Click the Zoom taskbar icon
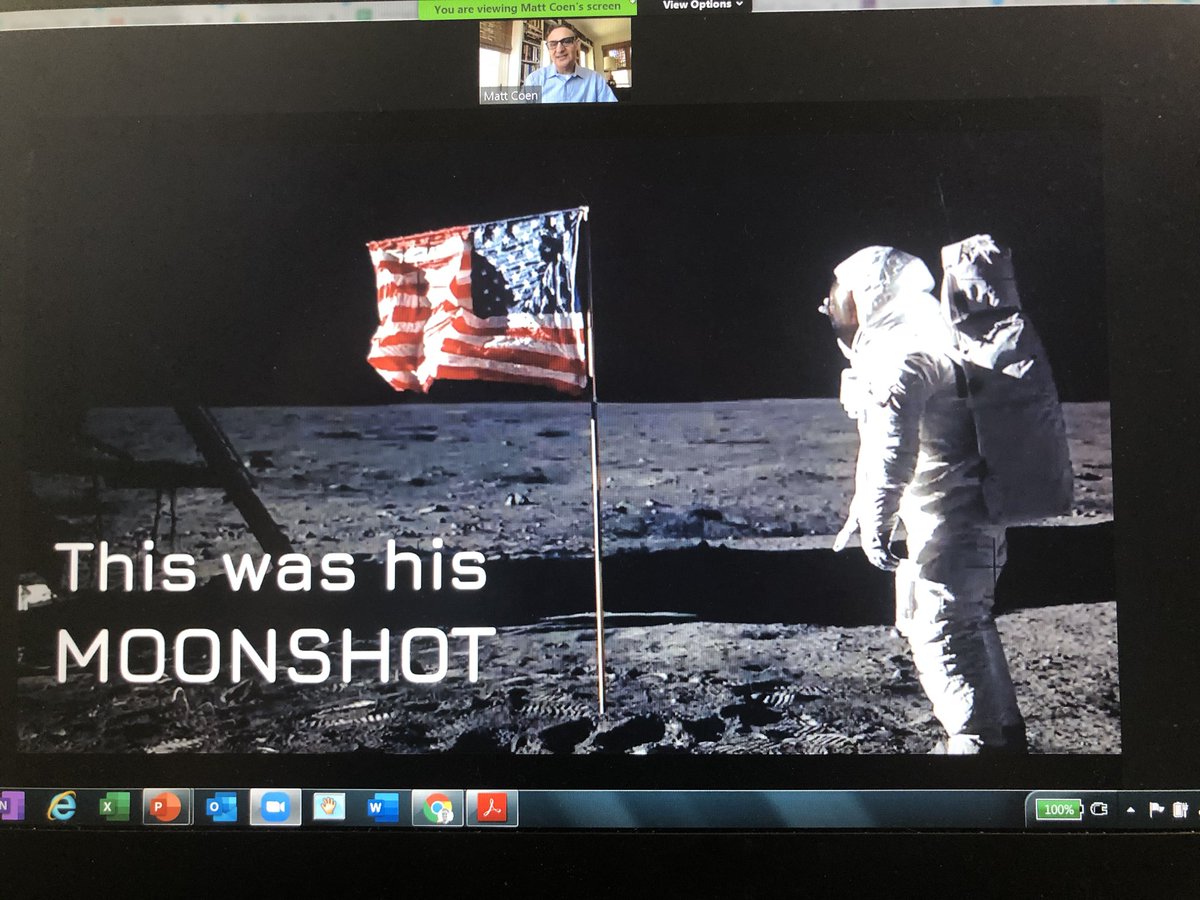This screenshot has height=900, width=1200. tap(275, 807)
